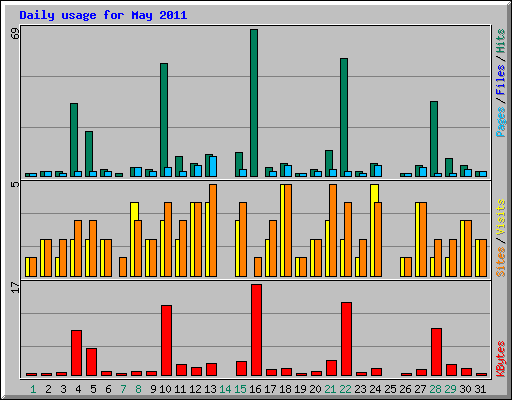Click the '17' y-axis value of bottom chart

click(x=15, y=287)
